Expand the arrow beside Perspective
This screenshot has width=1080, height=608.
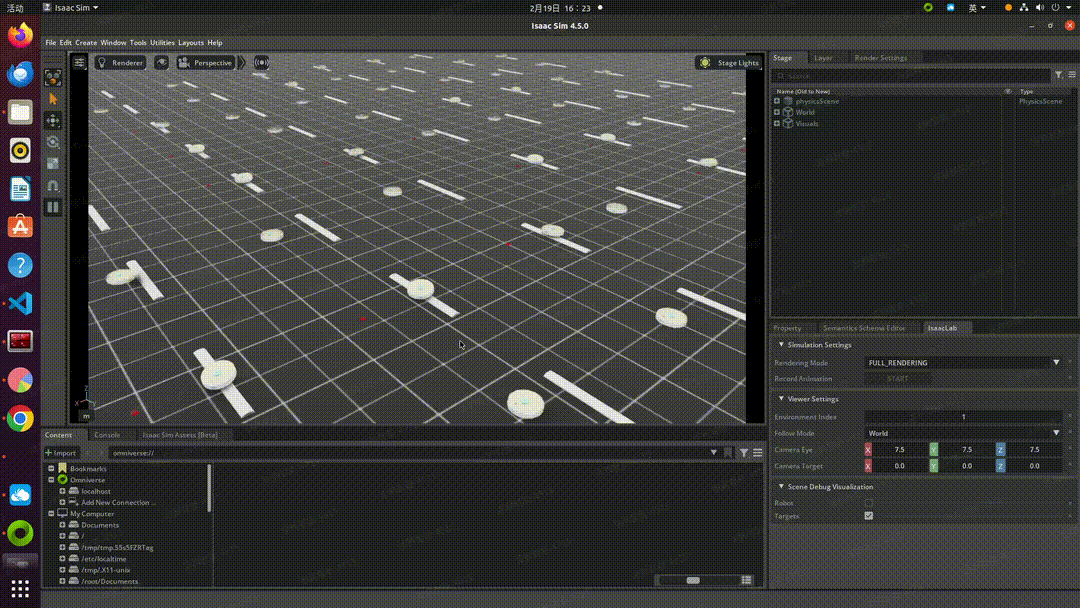242,63
